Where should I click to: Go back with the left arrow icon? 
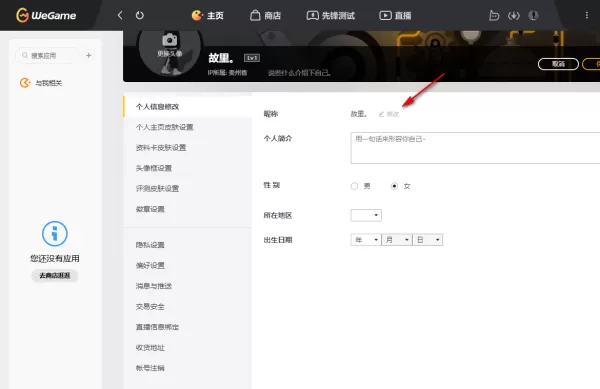pyautogui.click(x=120, y=15)
